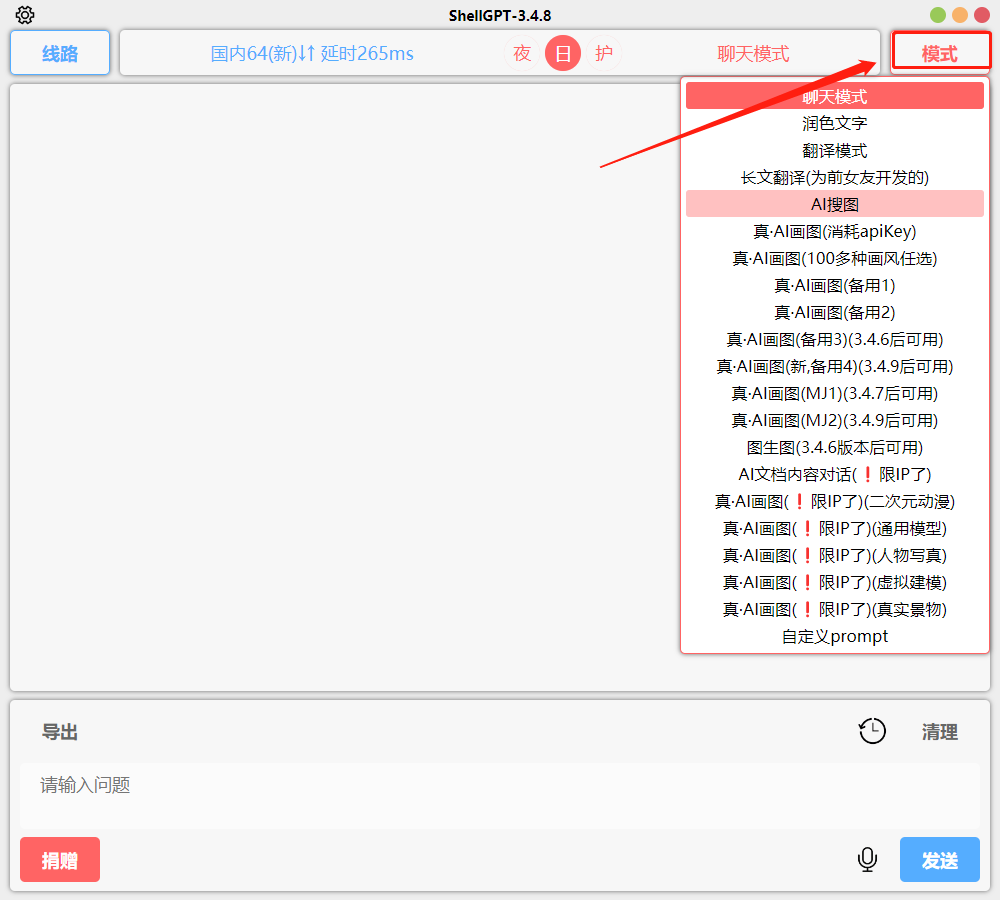Switch to eye-care theme (护)

603,53
